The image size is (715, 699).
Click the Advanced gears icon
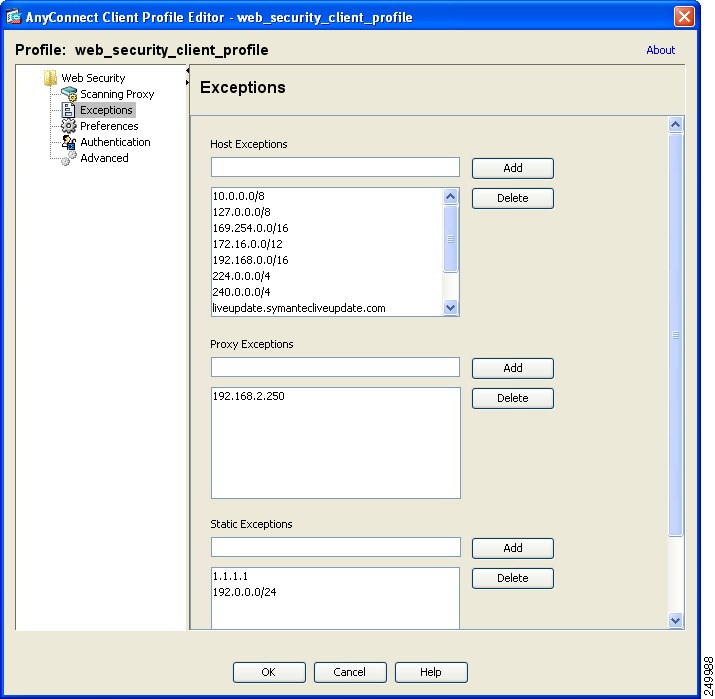tap(68, 158)
